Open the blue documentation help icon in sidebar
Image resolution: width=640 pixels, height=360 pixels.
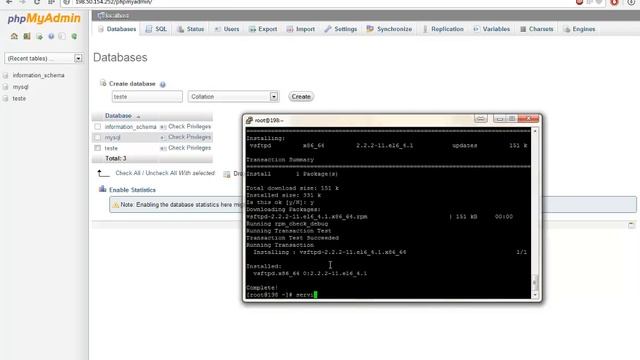(51, 36)
